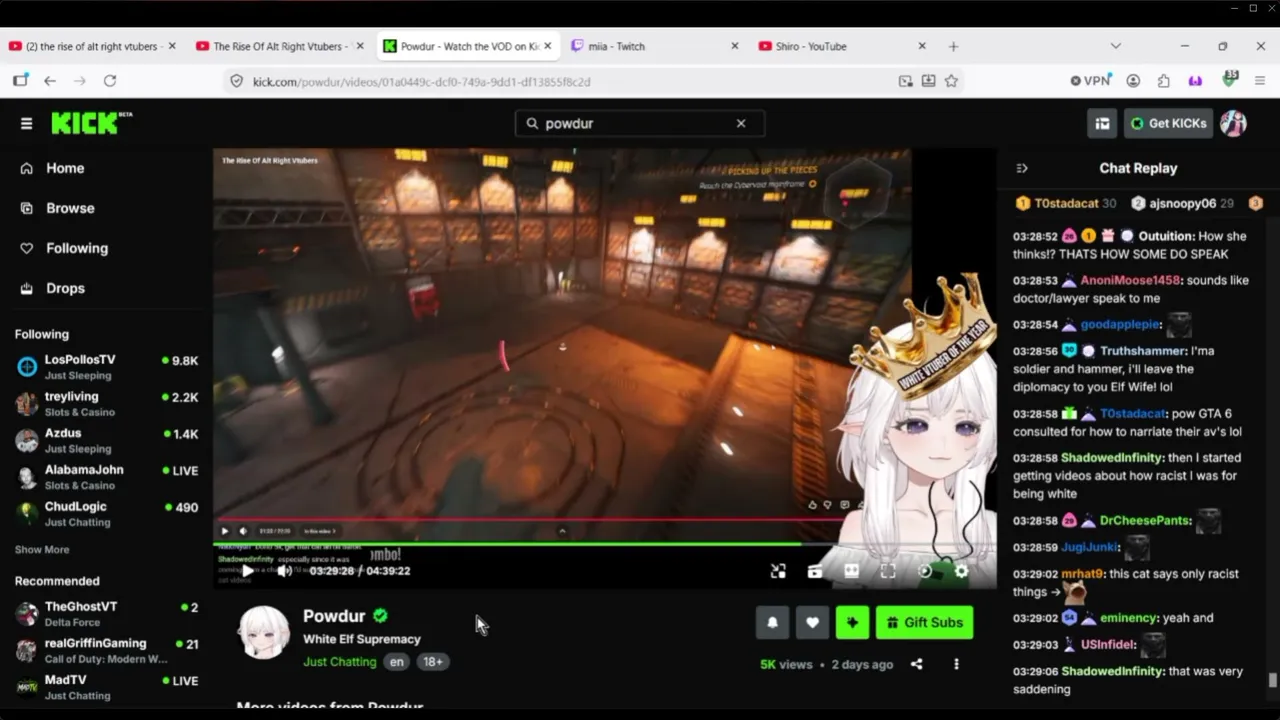
Task: Click the KICK logo to go home
Action: [91, 122]
